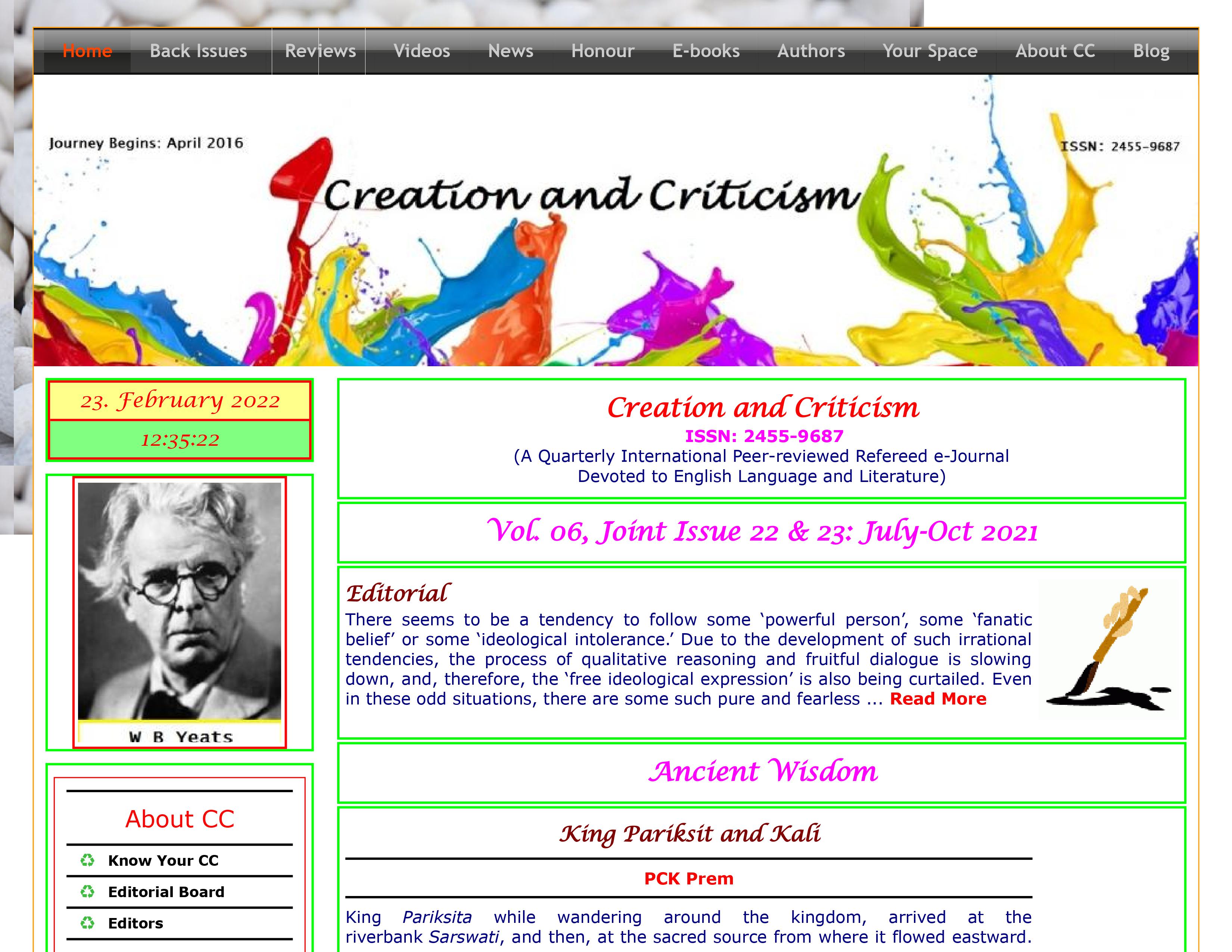
Task: Open the Honour menu item
Action: pyautogui.click(x=603, y=51)
